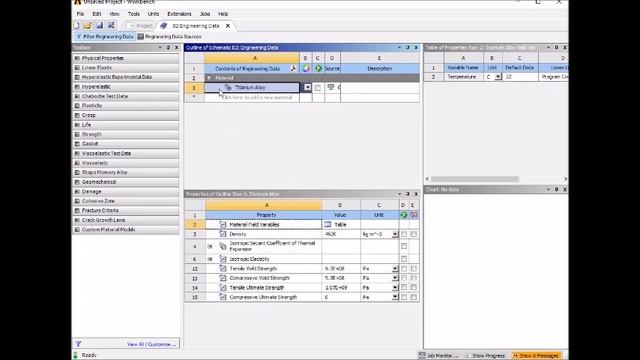Click the Save As toolbar icon
This screenshot has width=640, height=360.
click(111, 26)
